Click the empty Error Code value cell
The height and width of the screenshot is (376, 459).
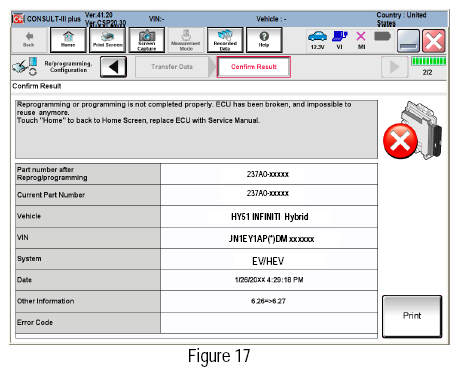point(269,323)
